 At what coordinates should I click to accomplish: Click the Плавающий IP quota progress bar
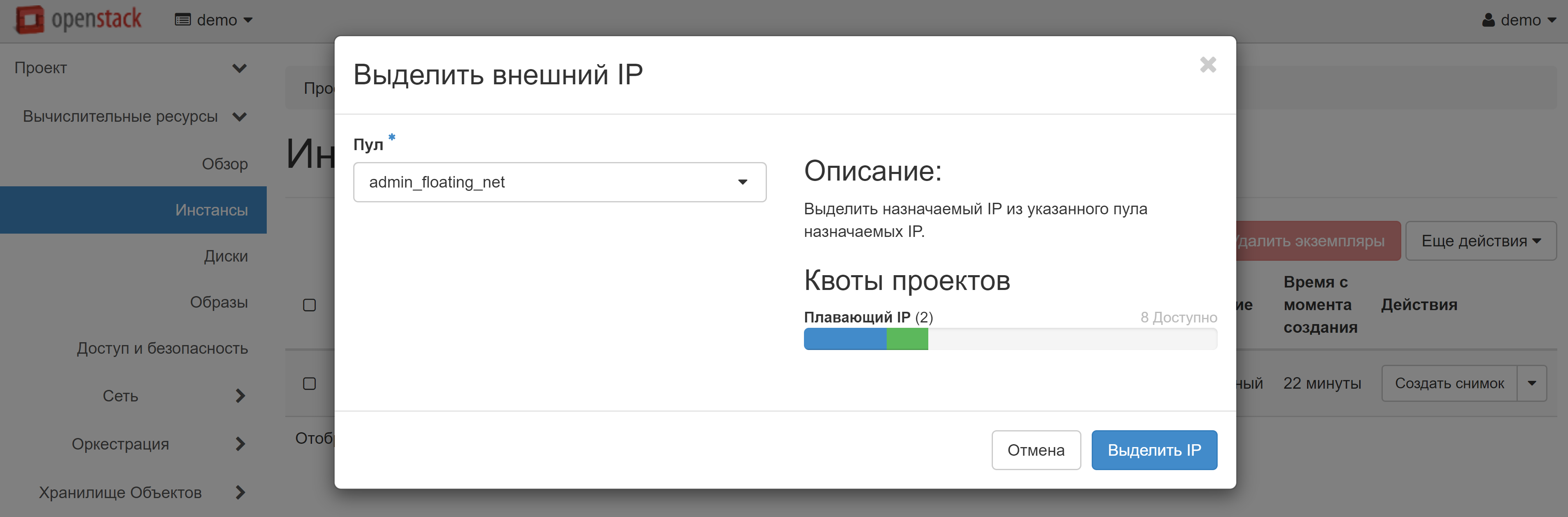tap(1011, 339)
